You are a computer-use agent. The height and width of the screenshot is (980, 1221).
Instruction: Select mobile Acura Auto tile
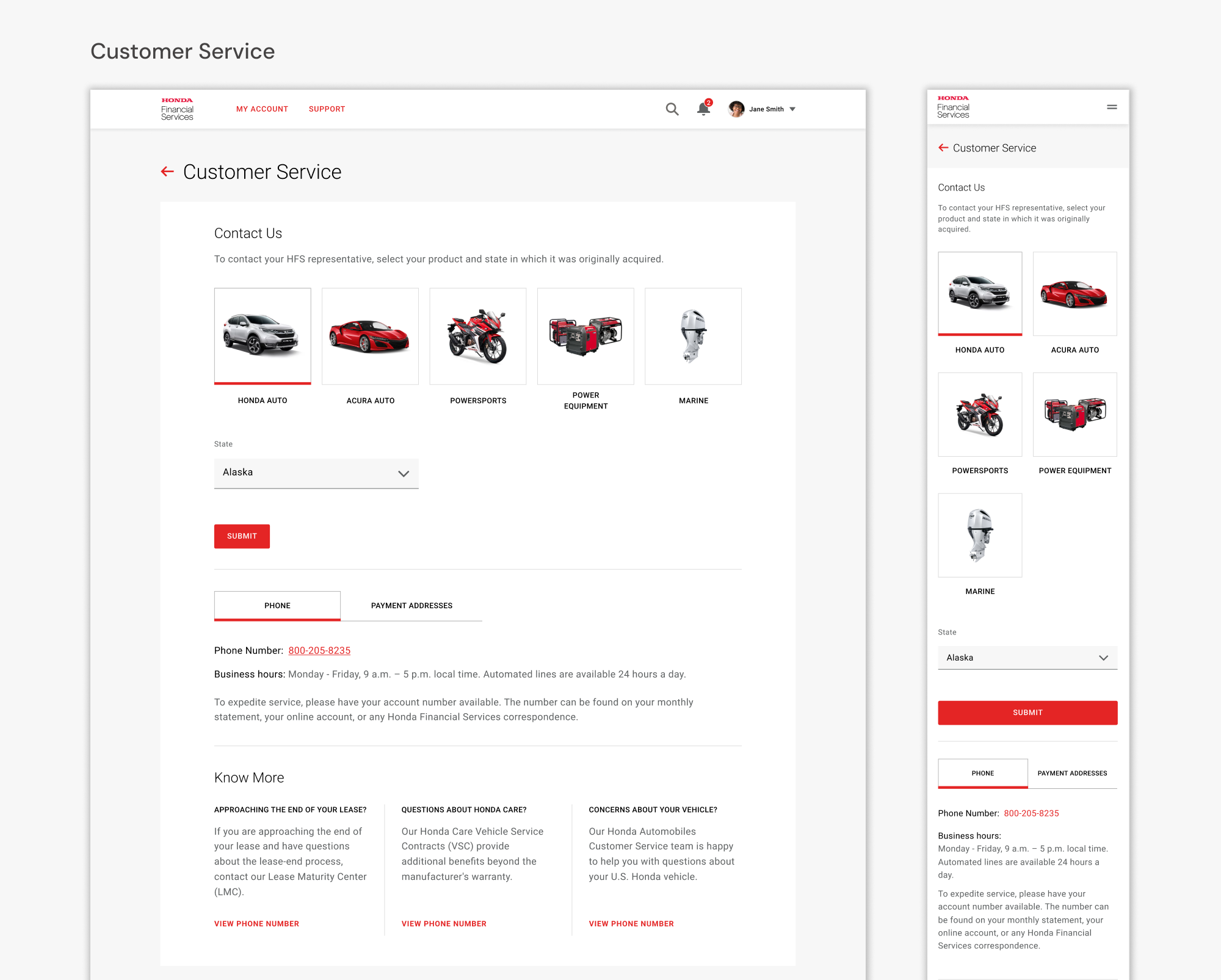pos(1075,294)
